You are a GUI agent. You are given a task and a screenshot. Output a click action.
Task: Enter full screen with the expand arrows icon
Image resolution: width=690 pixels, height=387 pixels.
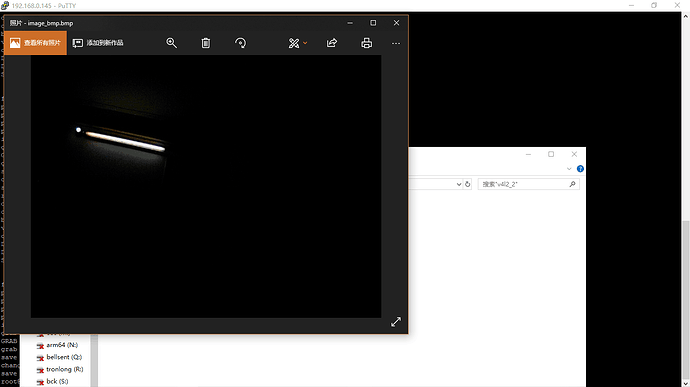396,322
